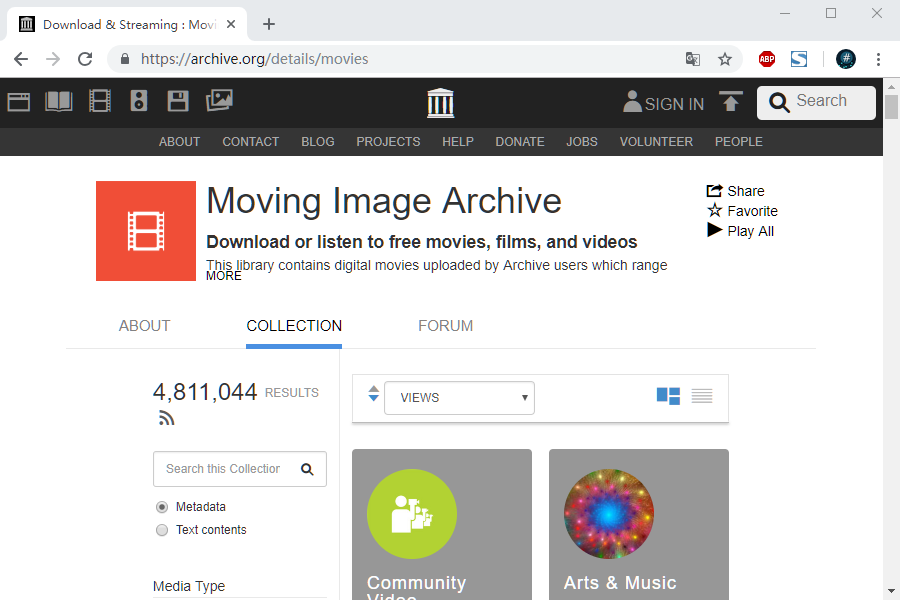Open the Software floppy disk icon
Viewport: 900px width, 600px height.
(177, 100)
